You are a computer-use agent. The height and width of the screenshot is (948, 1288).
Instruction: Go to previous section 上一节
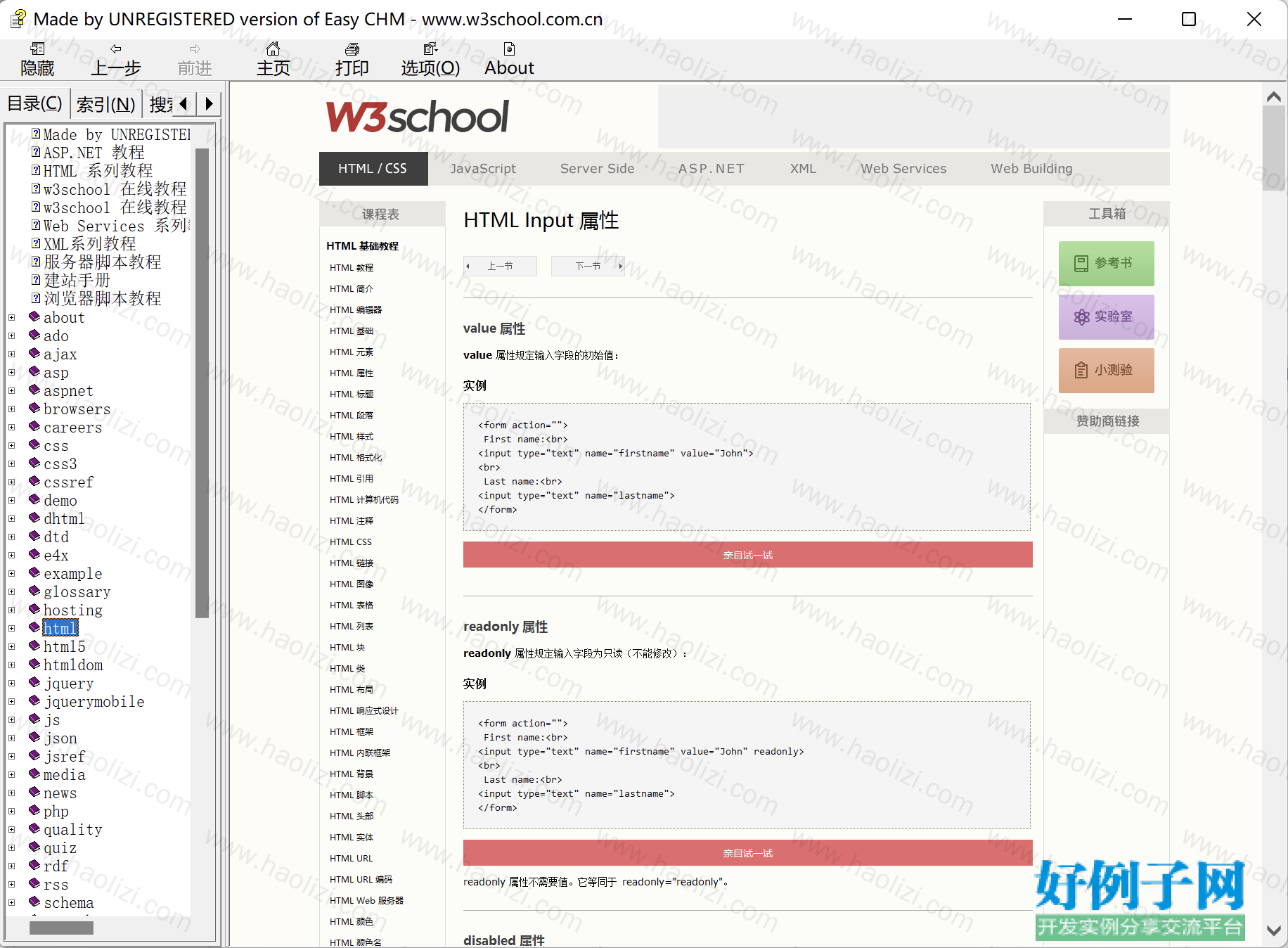(x=500, y=266)
